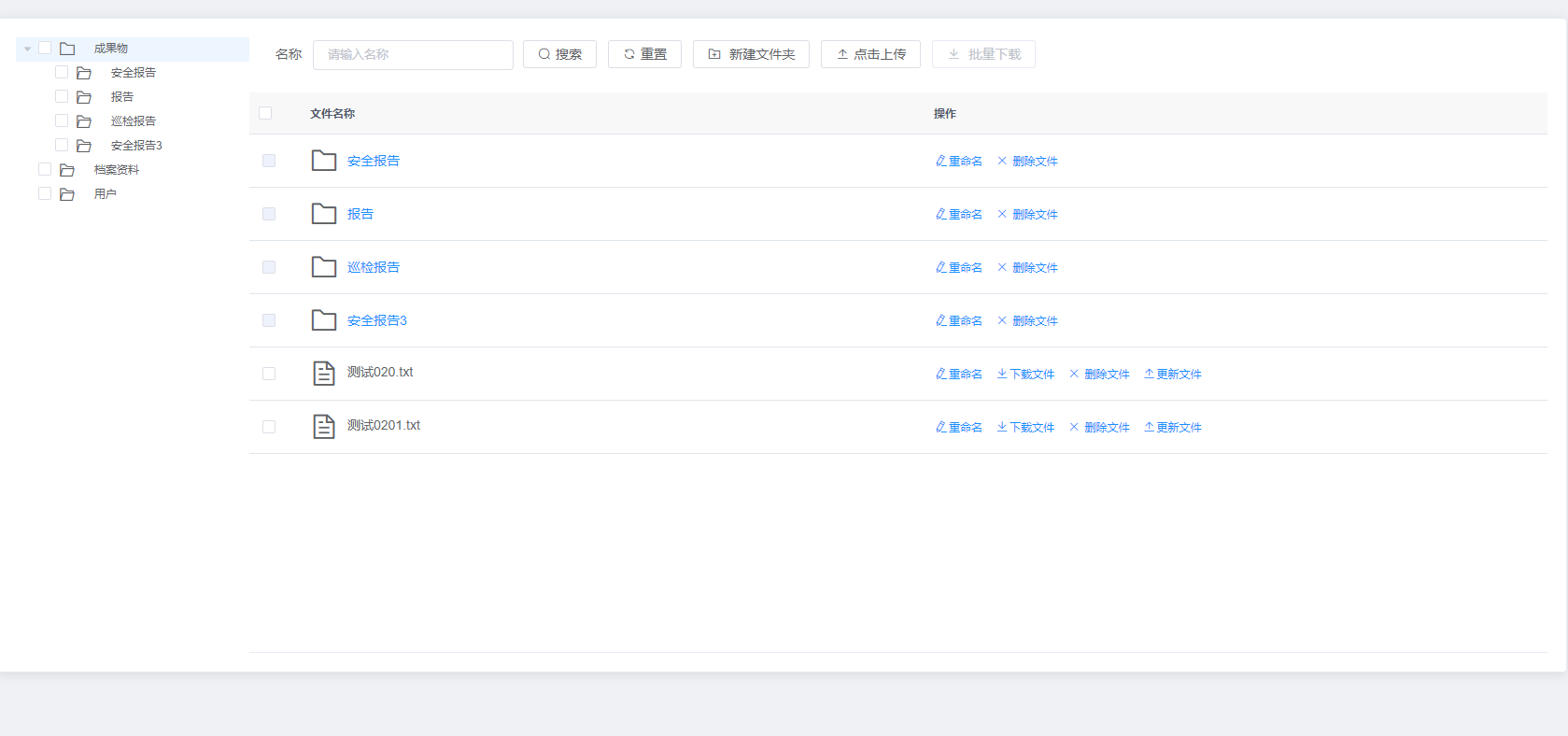
Task: Click the large folder icon in 报告 row
Action: point(324,214)
